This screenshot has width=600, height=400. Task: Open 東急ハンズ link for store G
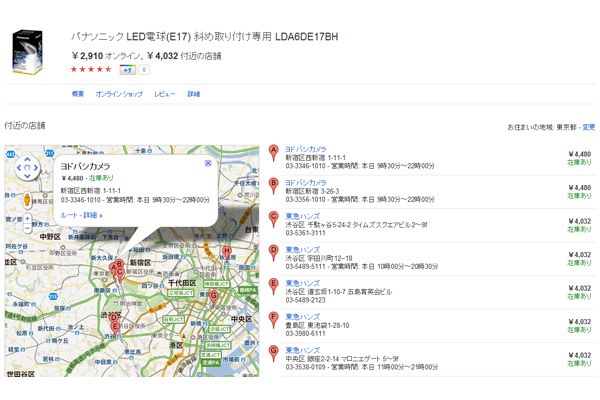(303, 346)
